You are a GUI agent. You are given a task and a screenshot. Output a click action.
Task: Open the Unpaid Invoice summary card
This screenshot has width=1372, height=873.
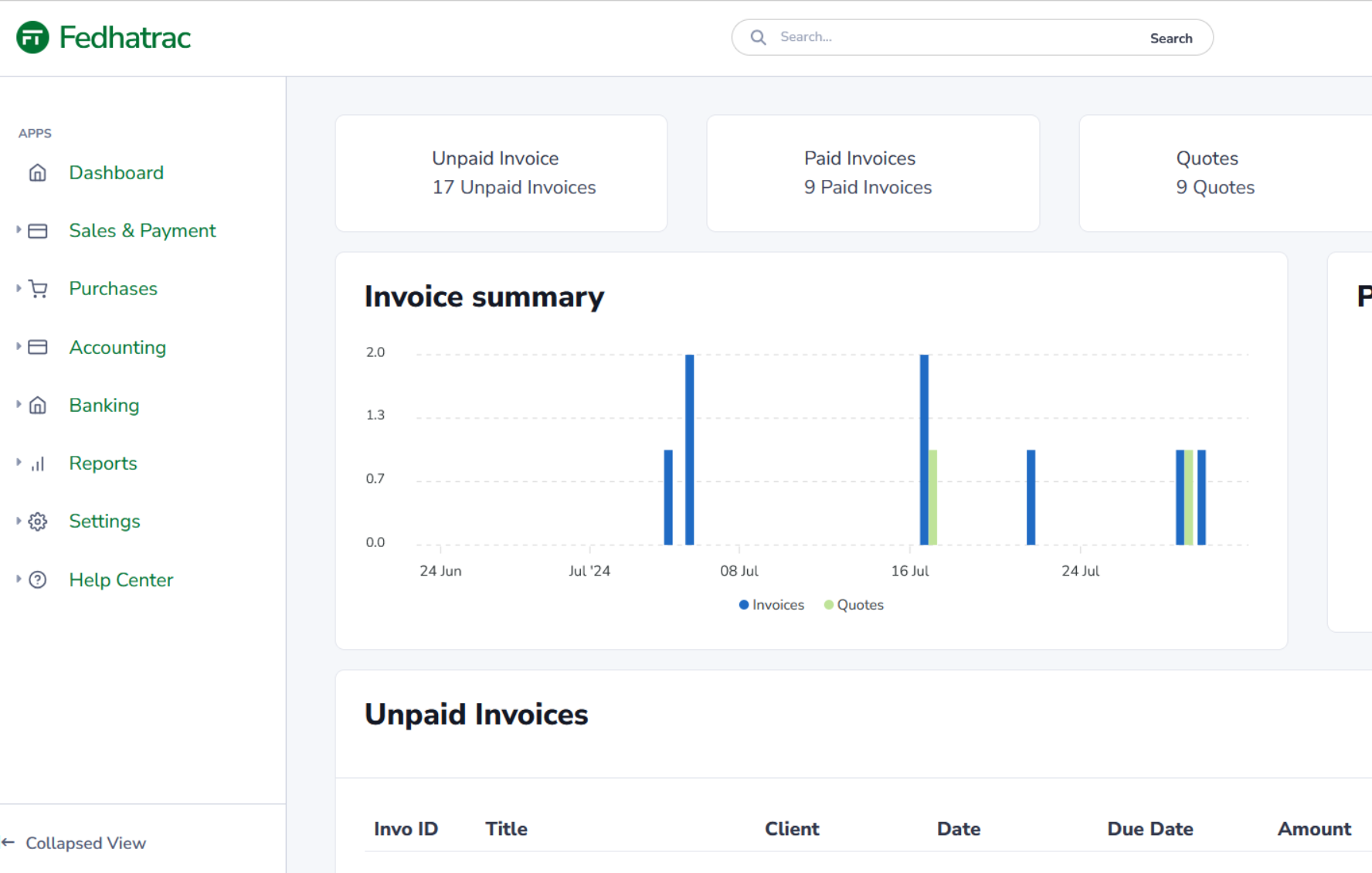click(501, 173)
